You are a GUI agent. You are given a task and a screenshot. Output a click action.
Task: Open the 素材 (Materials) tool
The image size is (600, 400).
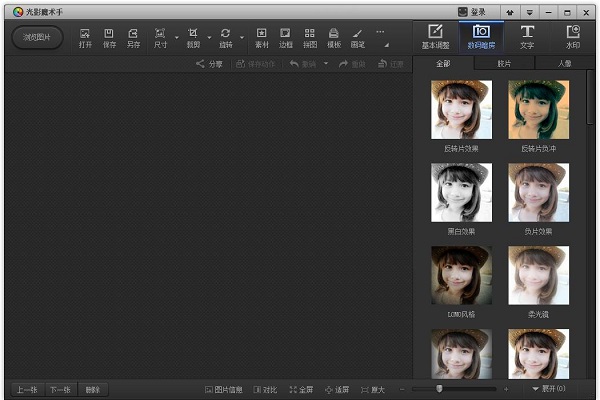[261, 36]
